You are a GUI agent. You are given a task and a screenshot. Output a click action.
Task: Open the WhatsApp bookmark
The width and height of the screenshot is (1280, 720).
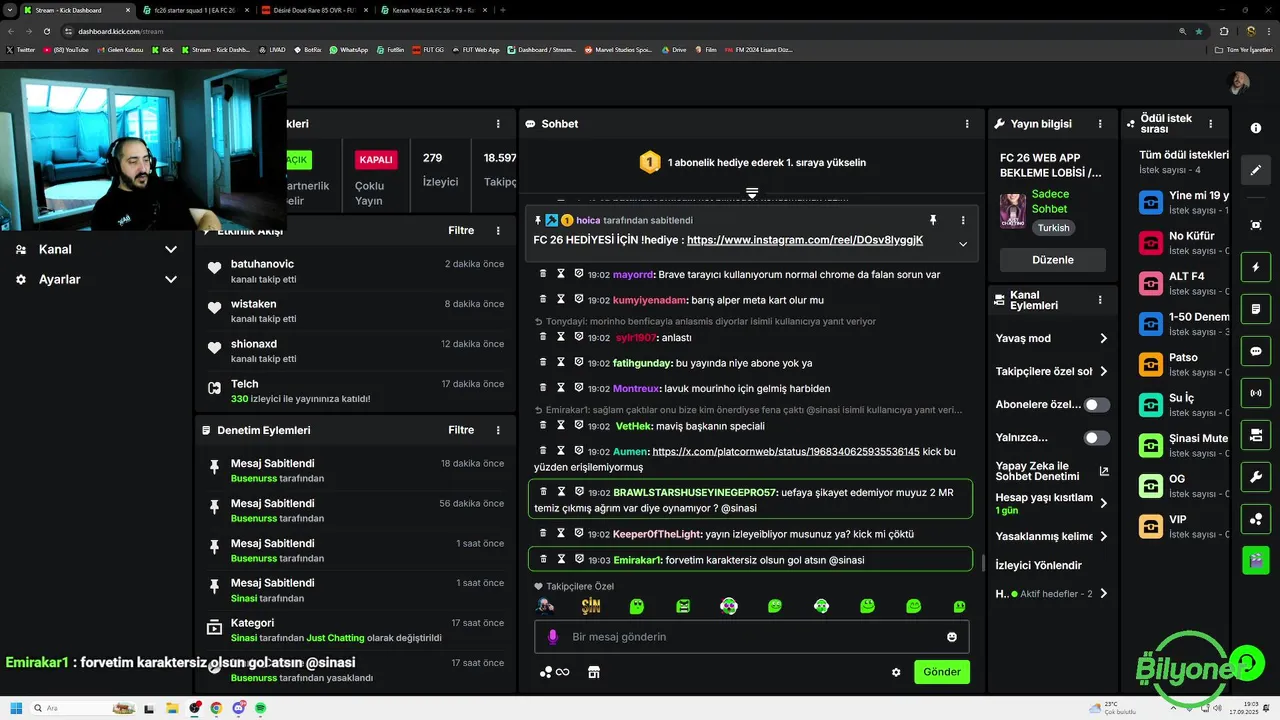pyautogui.click(x=348, y=49)
